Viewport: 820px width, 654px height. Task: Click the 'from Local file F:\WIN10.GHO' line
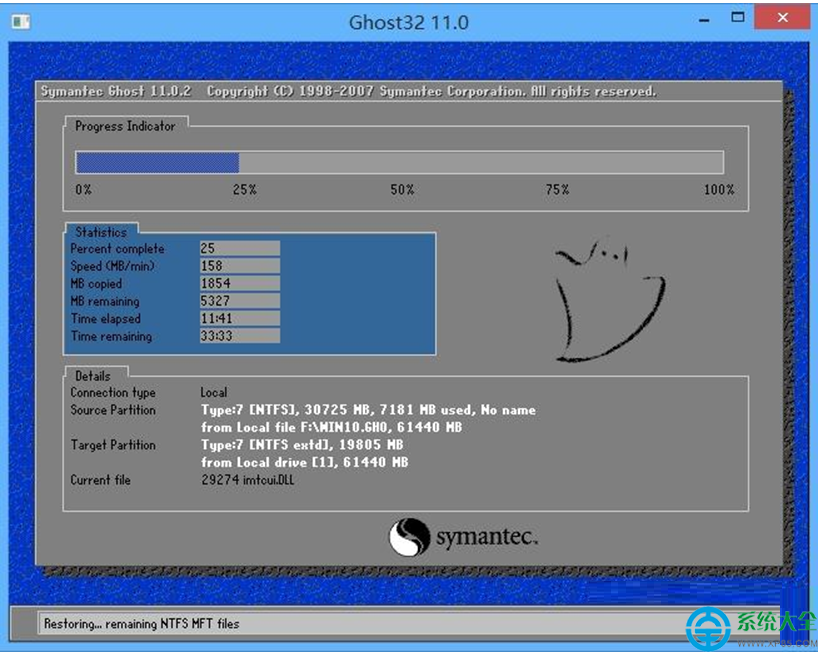(332, 427)
